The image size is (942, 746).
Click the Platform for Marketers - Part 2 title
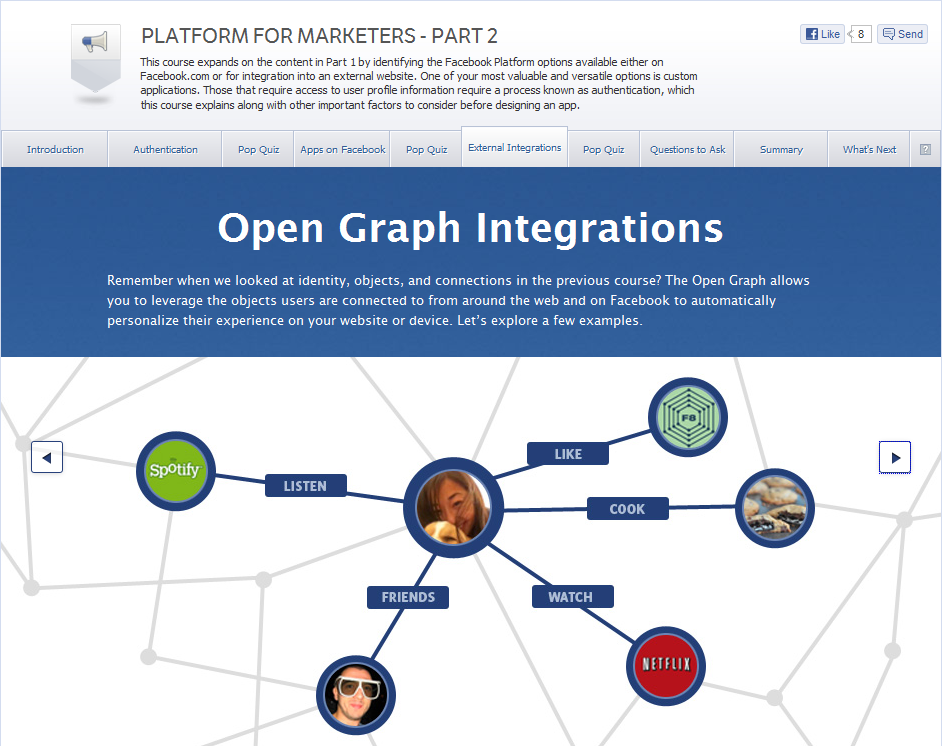[x=319, y=36]
